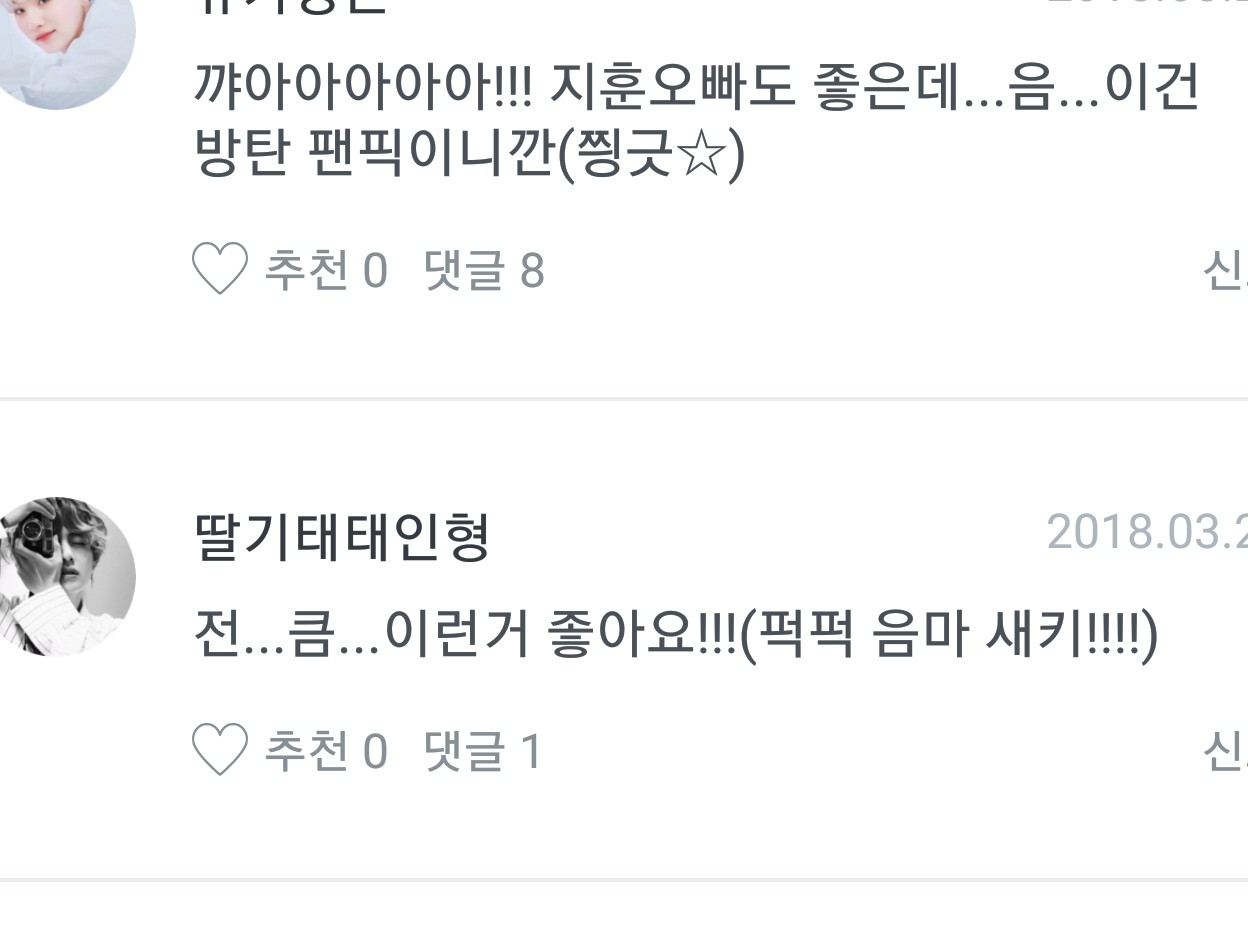Like 딸기태태인형's comment with the heart icon
1248x936 pixels.
tap(219, 751)
